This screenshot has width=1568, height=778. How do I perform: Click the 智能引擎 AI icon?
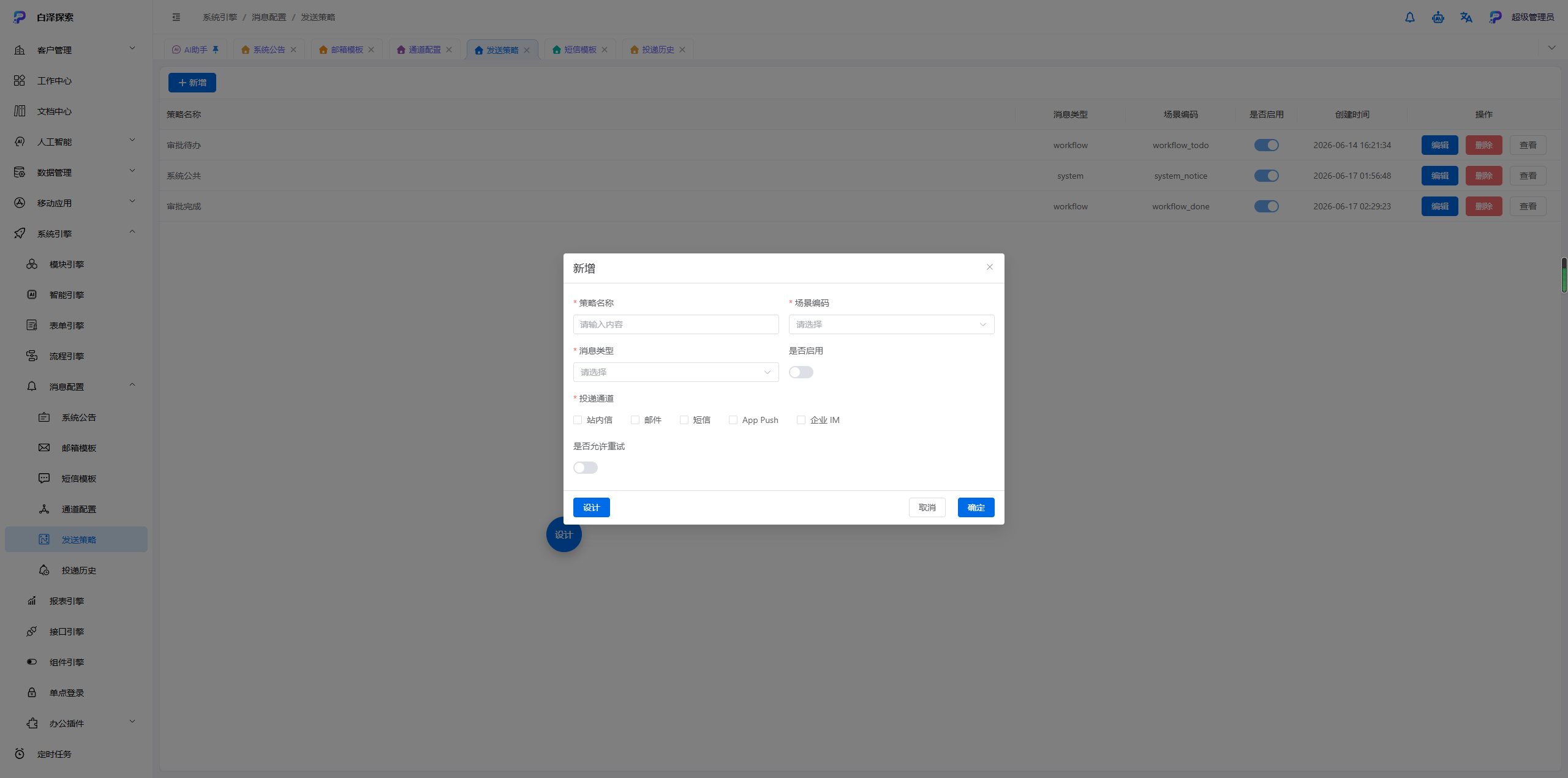tap(32, 294)
